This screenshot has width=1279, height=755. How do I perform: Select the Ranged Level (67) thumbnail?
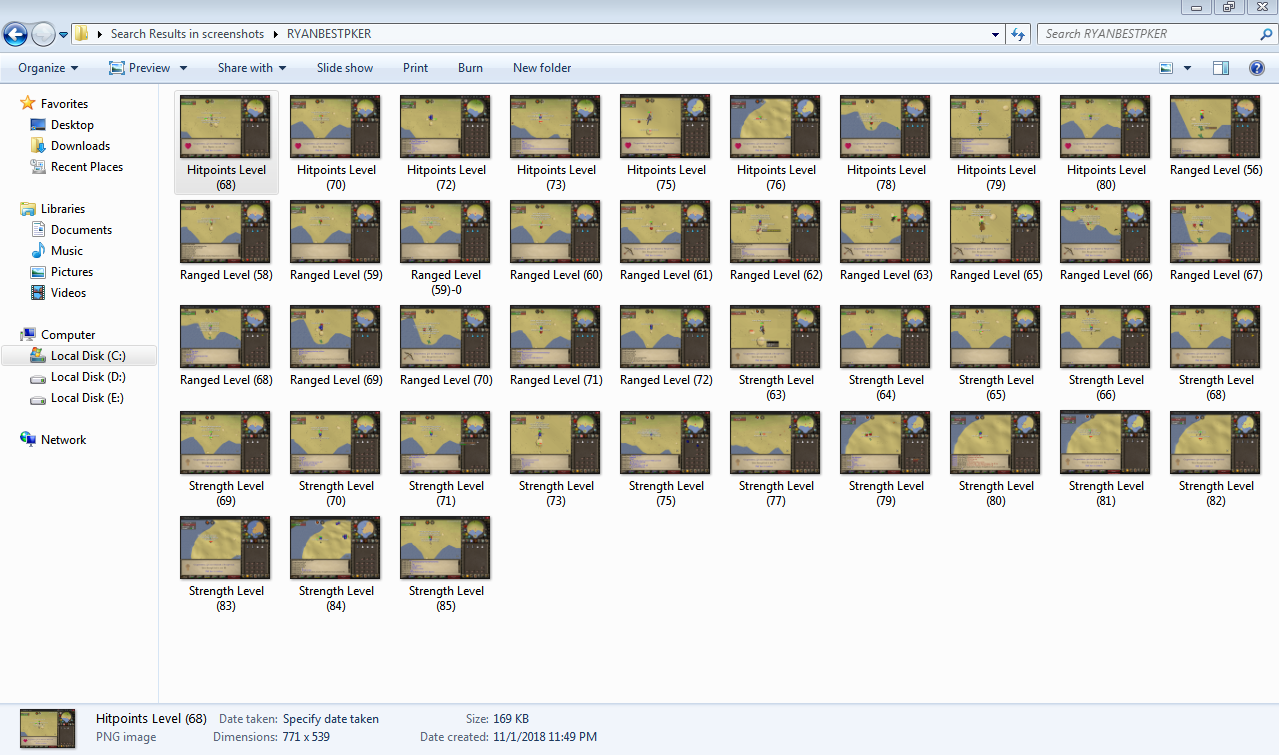(1216, 232)
